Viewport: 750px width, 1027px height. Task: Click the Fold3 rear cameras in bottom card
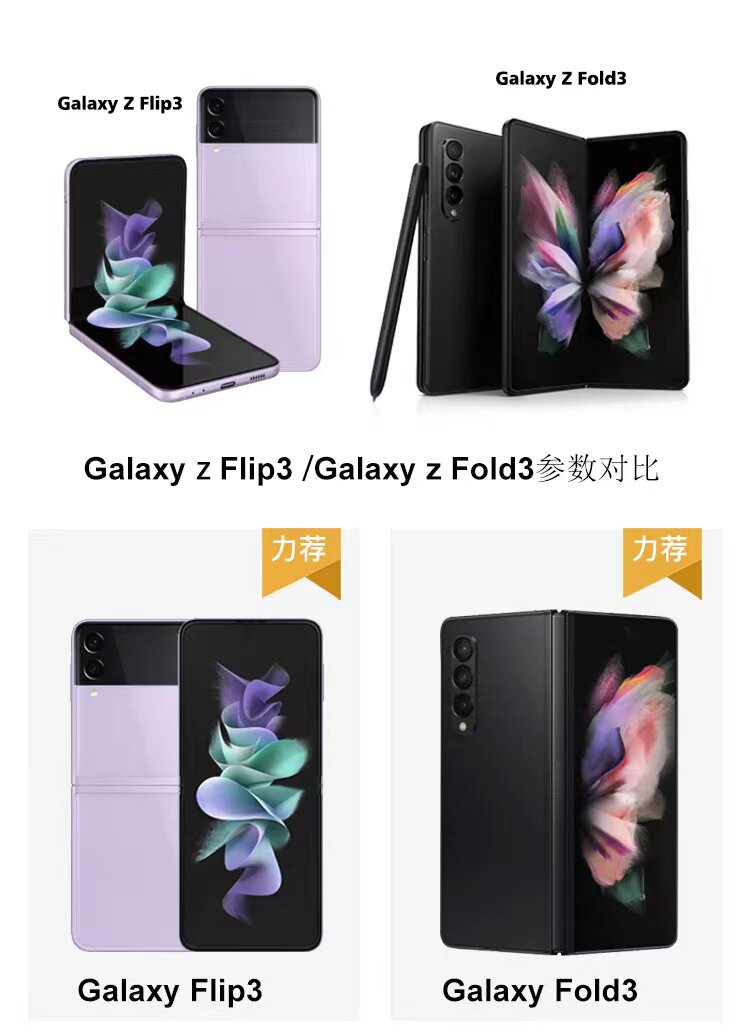pos(464,684)
